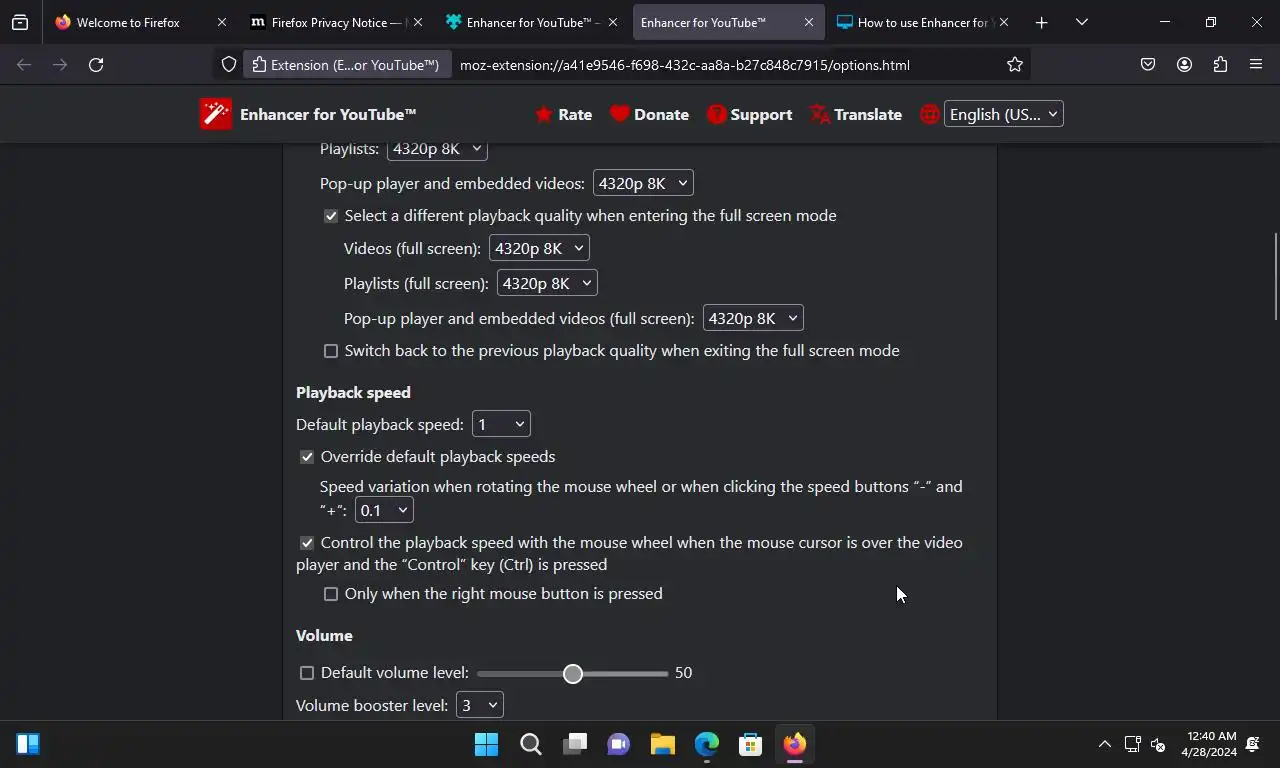Screen dimensions: 1280x768
Task: Open Volume booster level dropdown
Action: (x=479, y=705)
